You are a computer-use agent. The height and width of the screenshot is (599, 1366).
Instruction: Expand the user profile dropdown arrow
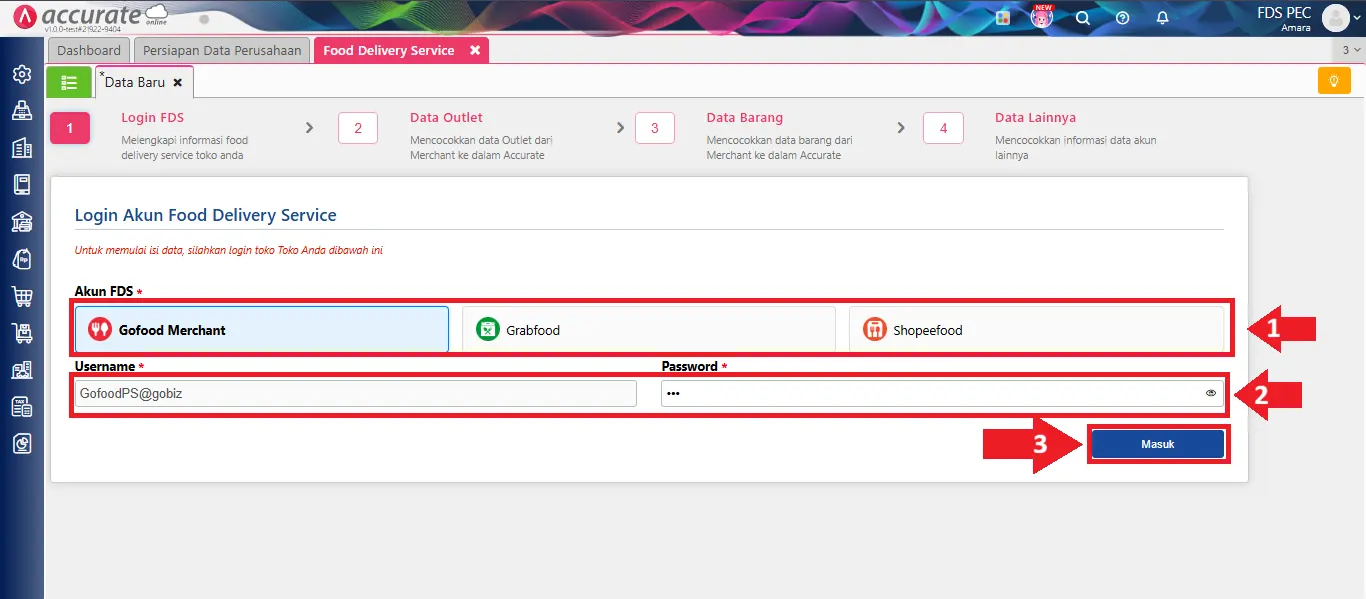[1356, 18]
